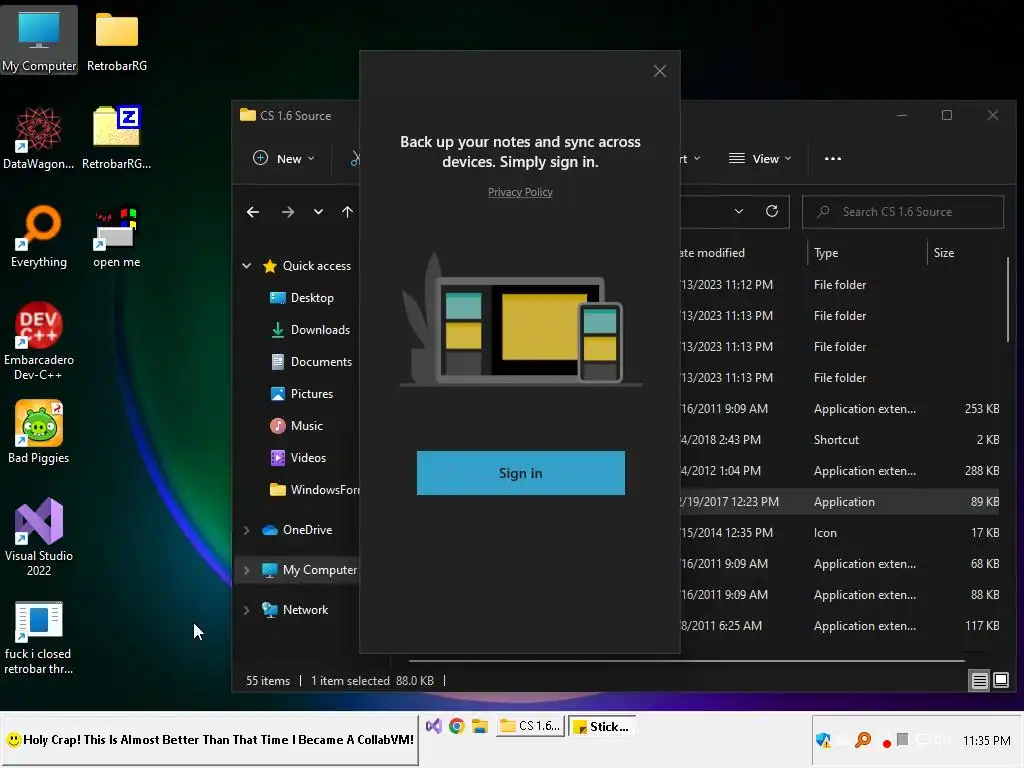
Task: Go forward in Explorer navigation
Action: 287,212
